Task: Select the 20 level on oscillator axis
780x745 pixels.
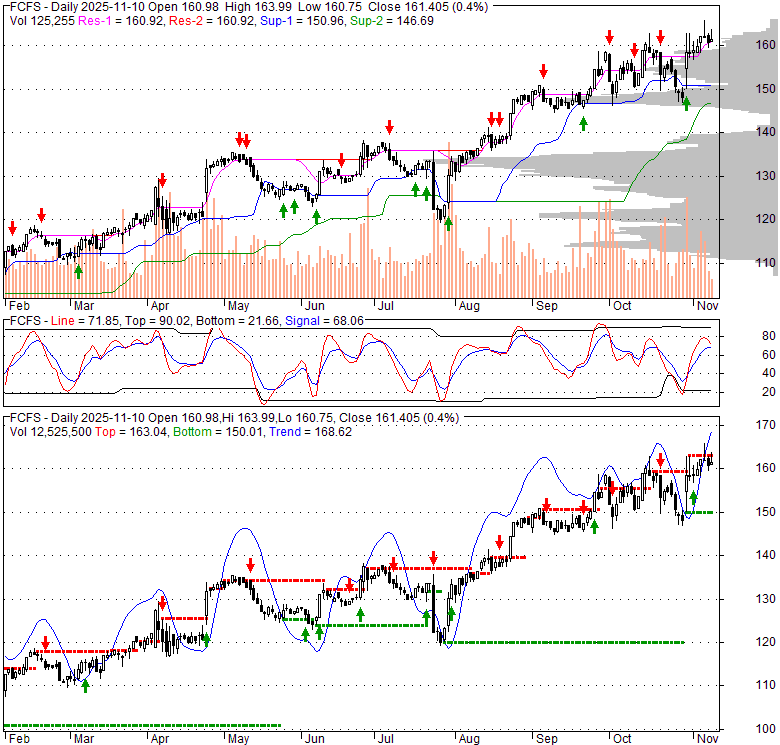Action: (769, 392)
